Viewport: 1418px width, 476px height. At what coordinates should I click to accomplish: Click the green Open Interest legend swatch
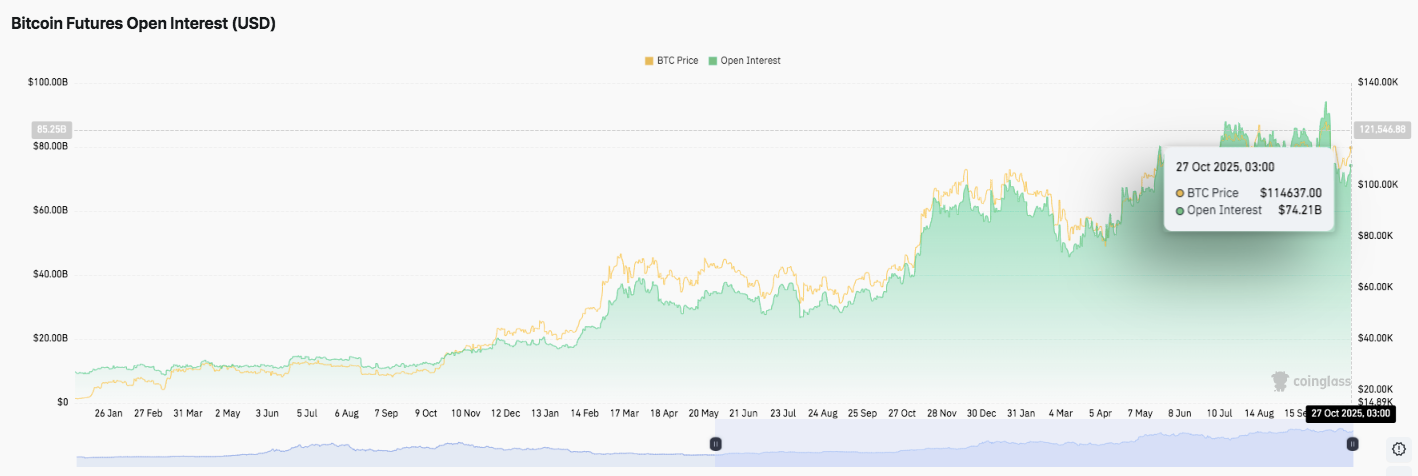[x=713, y=61]
